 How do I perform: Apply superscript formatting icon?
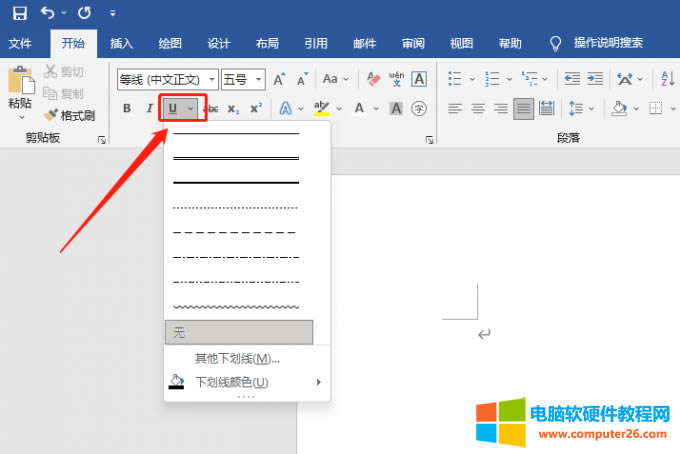tap(256, 108)
